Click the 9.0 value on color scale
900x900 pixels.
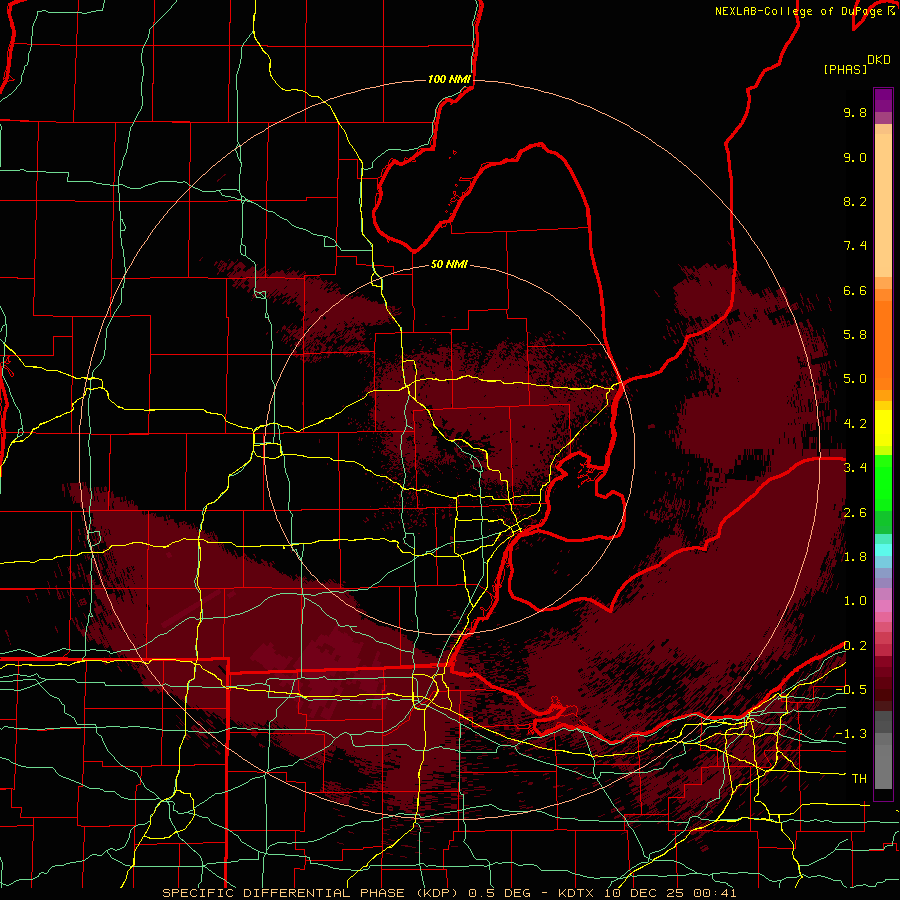tap(855, 157)
